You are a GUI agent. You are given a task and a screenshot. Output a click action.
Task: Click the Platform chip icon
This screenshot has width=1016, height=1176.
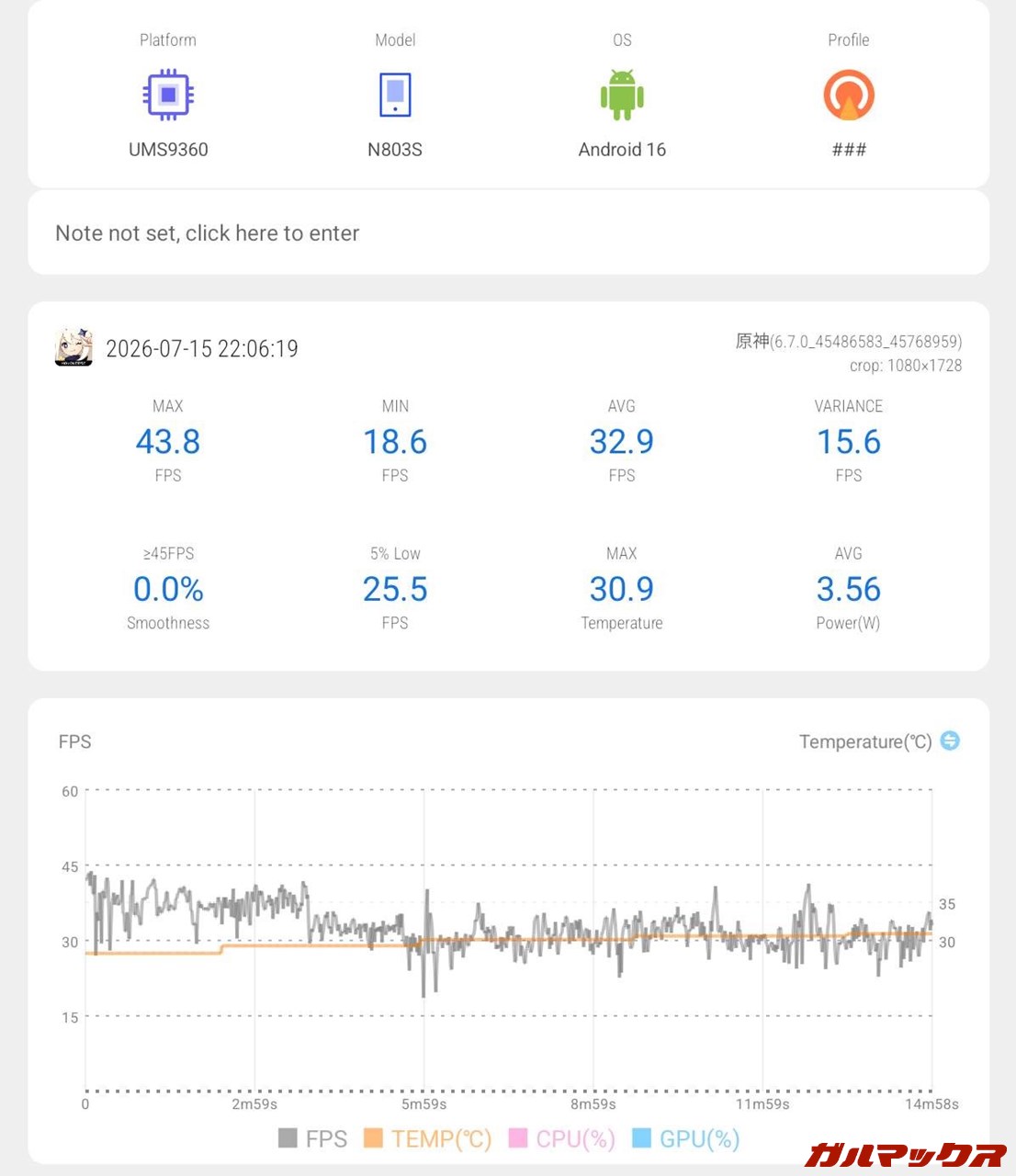168,95
